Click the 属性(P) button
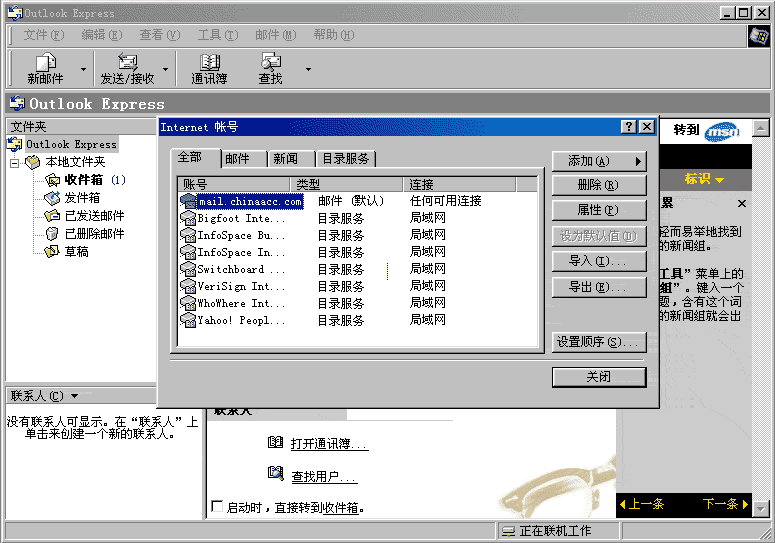Viewport: 775px width, 543px height. 599,210
